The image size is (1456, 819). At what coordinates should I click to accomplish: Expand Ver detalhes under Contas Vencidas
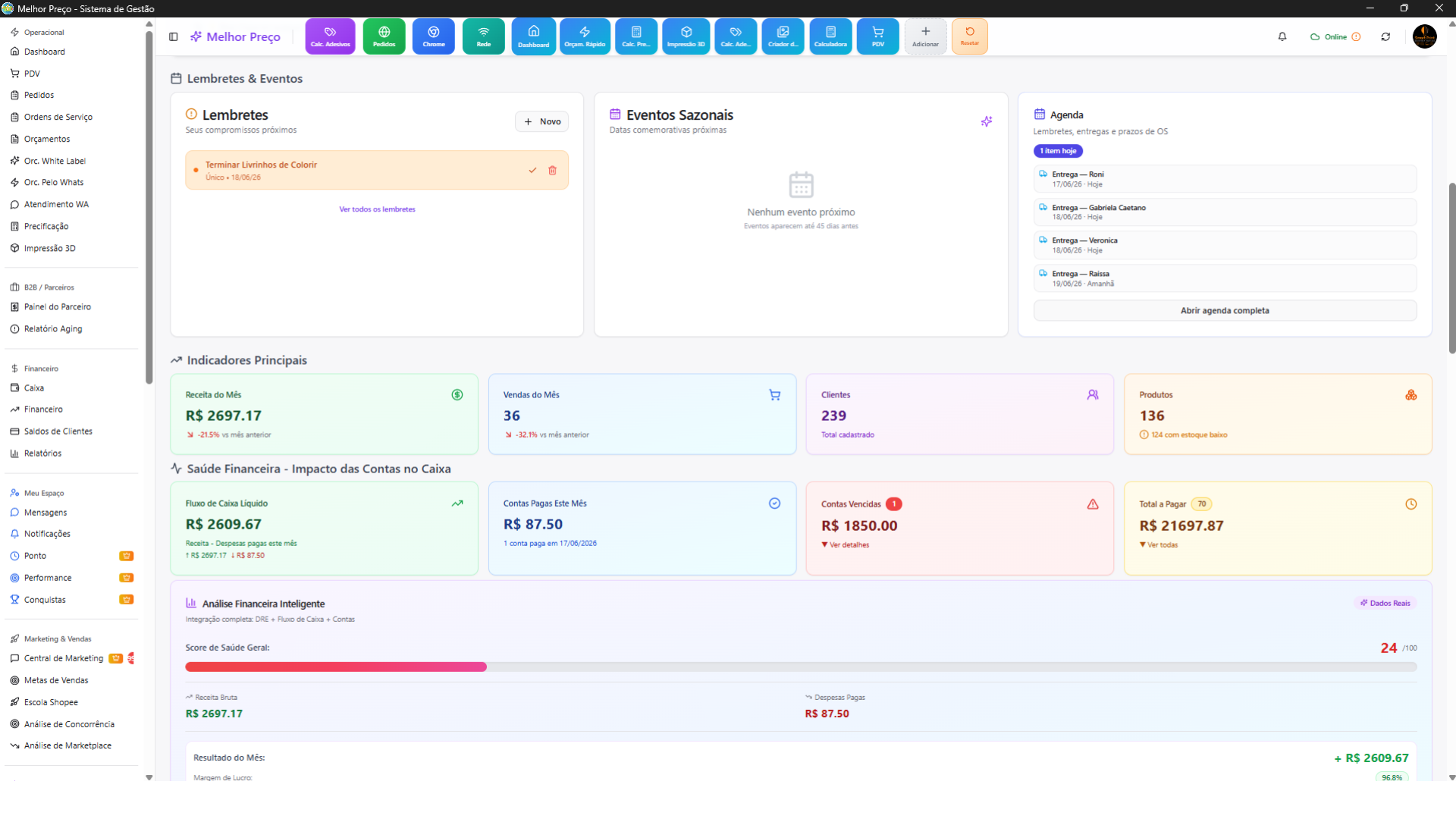click(x=846, y=545)
